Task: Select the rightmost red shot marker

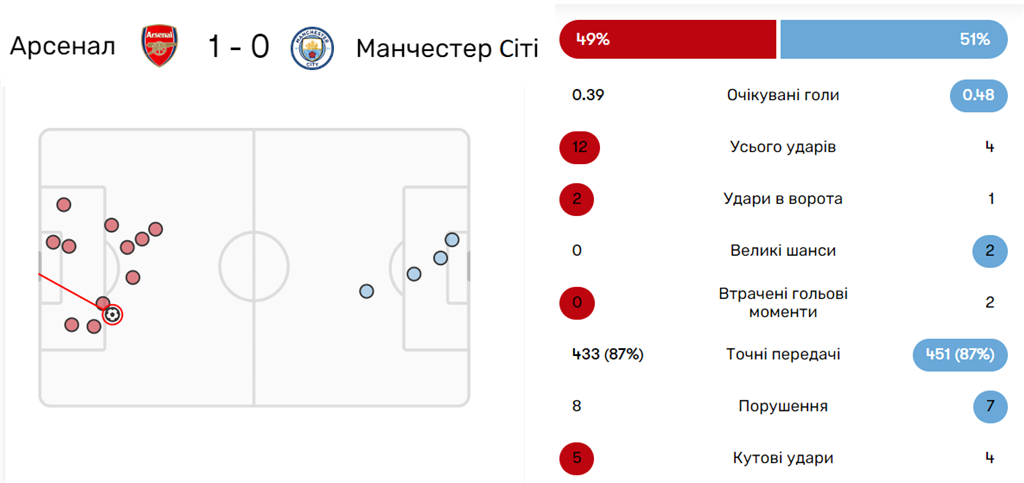Action: [155, 229]
